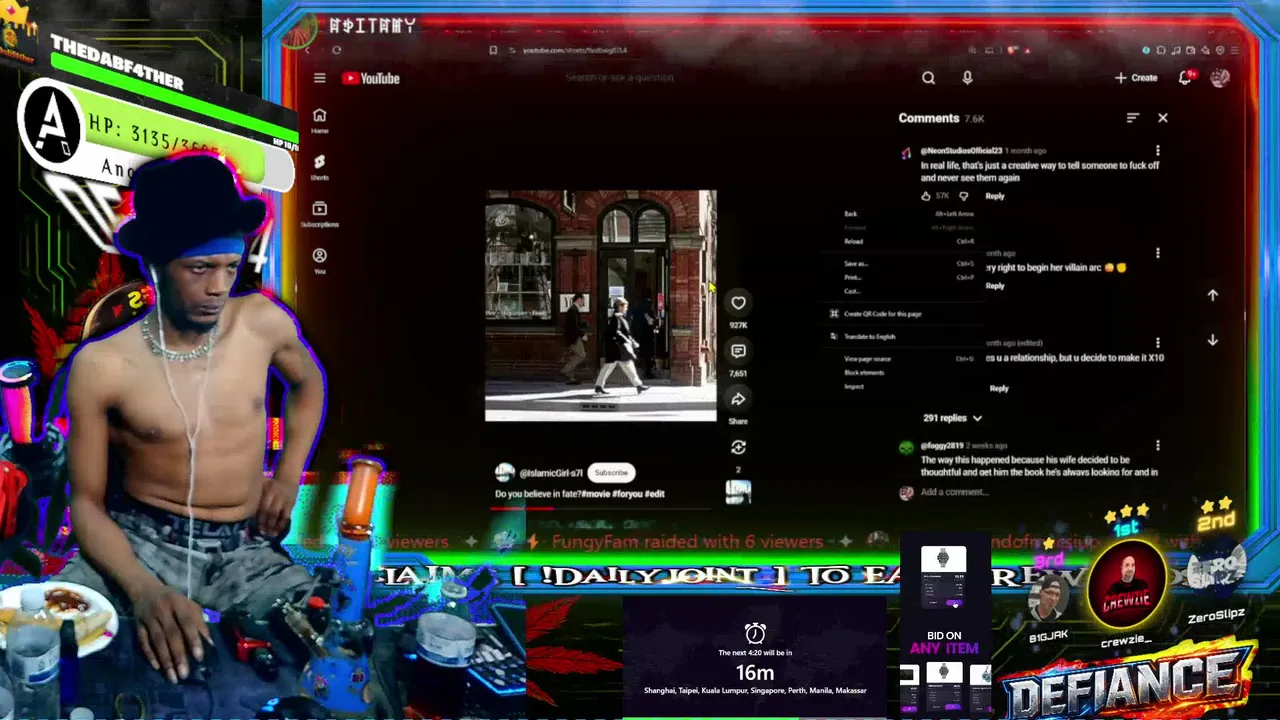Open the sound thumbnail below Remix
Viewport: 1280px width, 720px height.
click(x=738, y=491)
